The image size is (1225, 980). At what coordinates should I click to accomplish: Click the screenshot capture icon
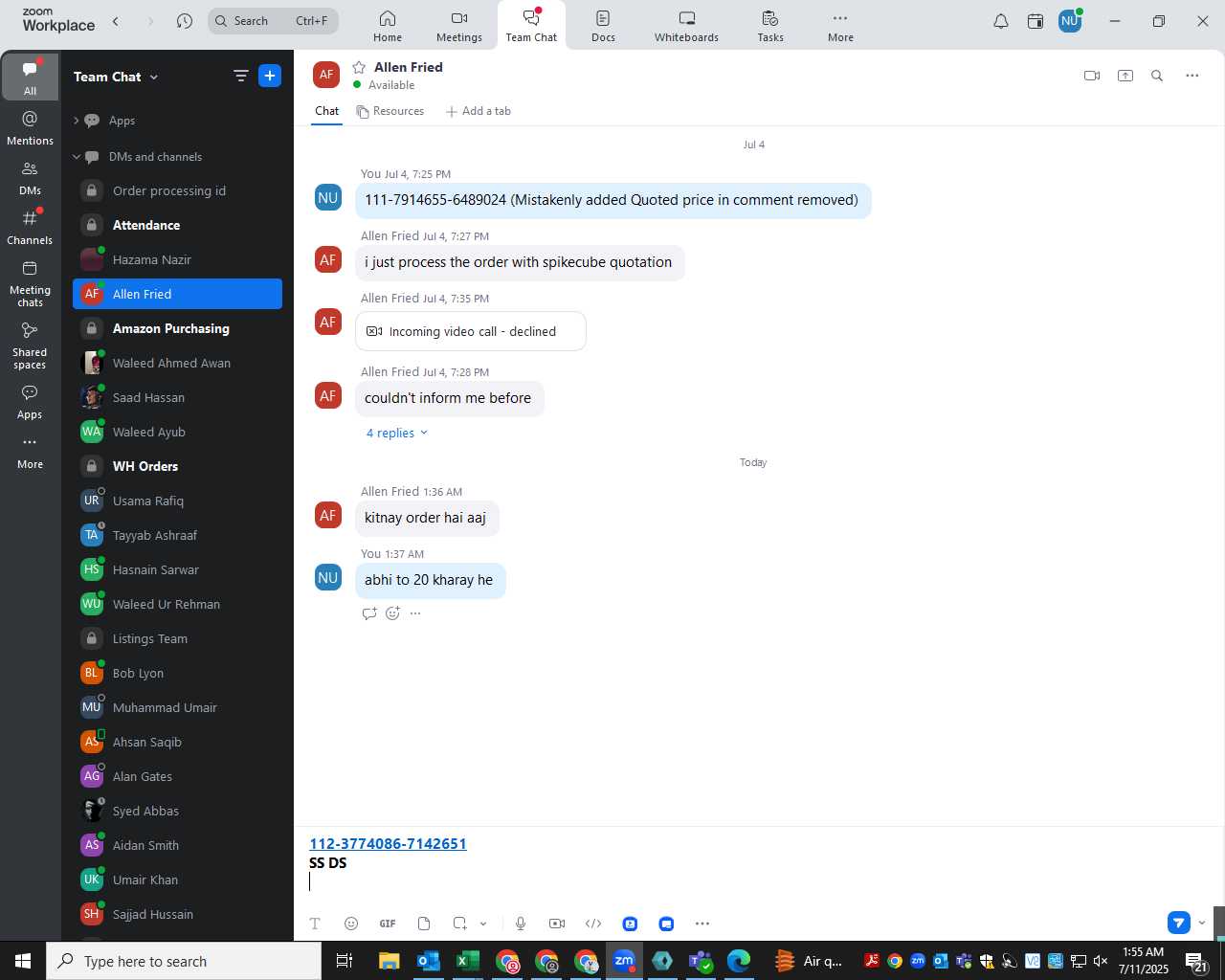point(460,924)
